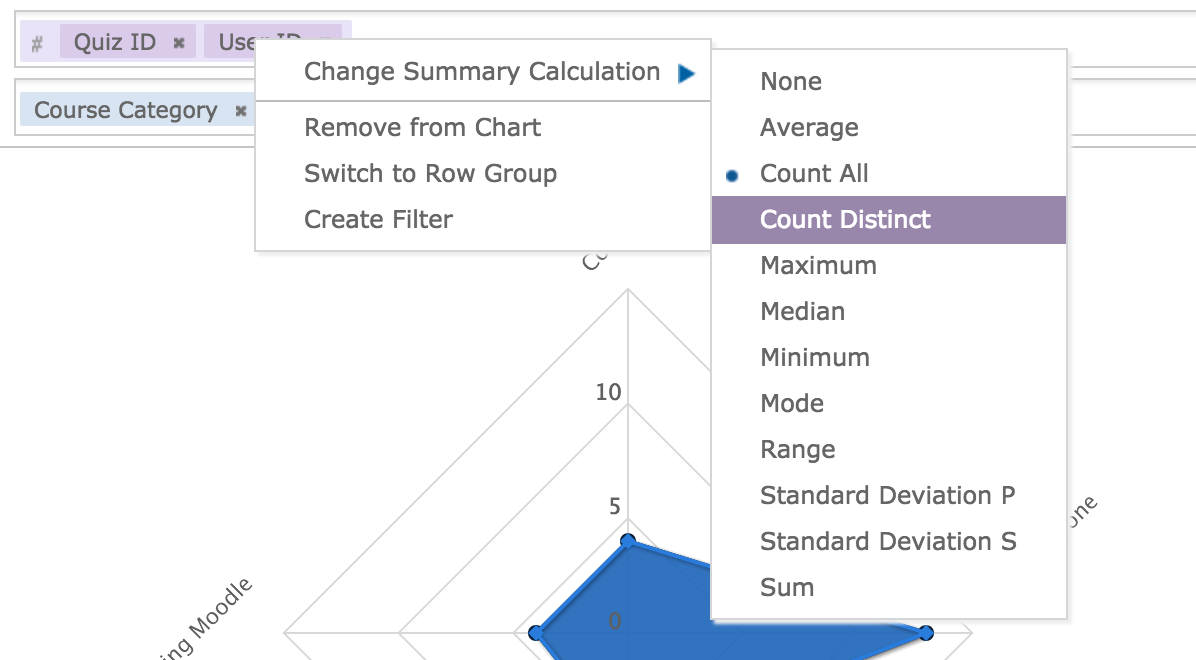This screenshot has height=660, width=1196.
Task: Choose Minimum calculation
Action: point(814,358)
